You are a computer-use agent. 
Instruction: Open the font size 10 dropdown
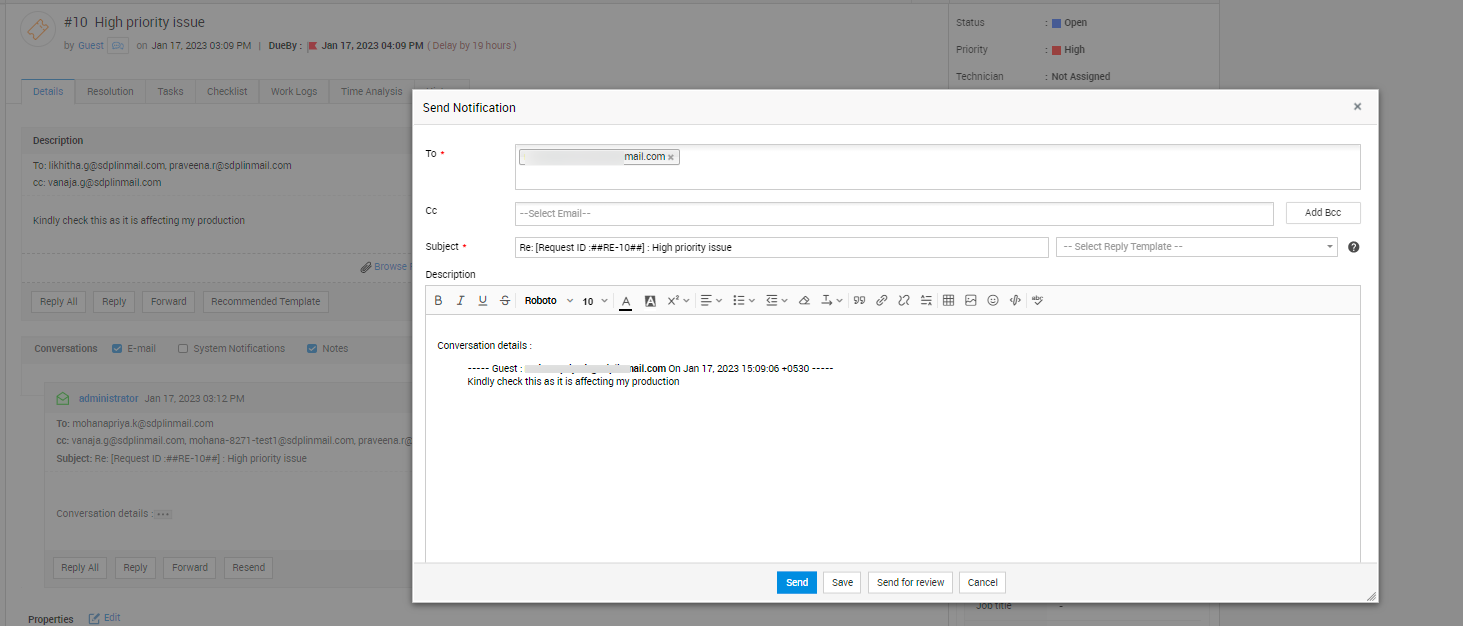[x=595, y=300]
